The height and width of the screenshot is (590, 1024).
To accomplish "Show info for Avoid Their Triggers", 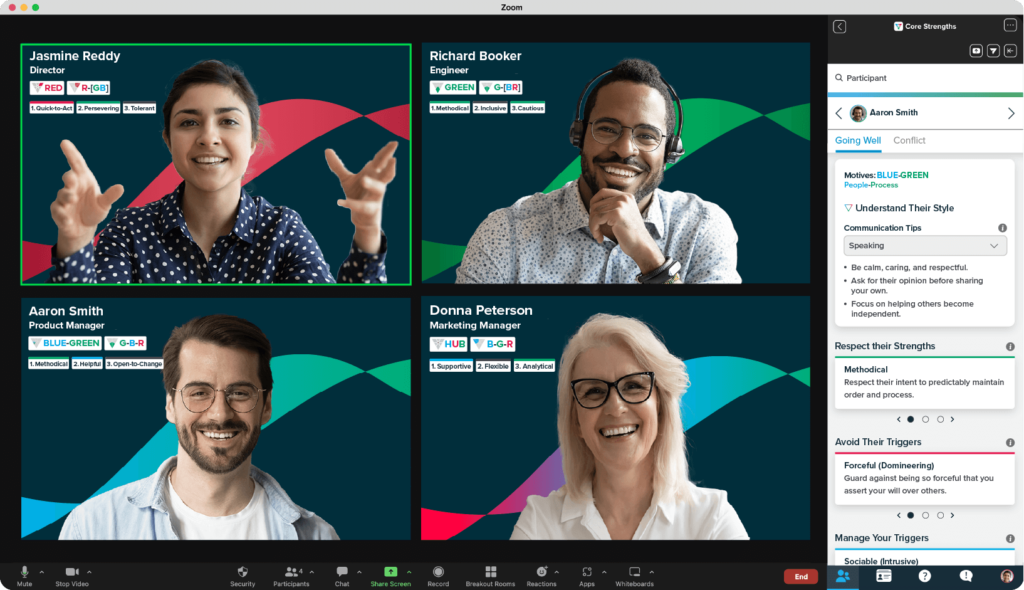I will point(1010,442).
